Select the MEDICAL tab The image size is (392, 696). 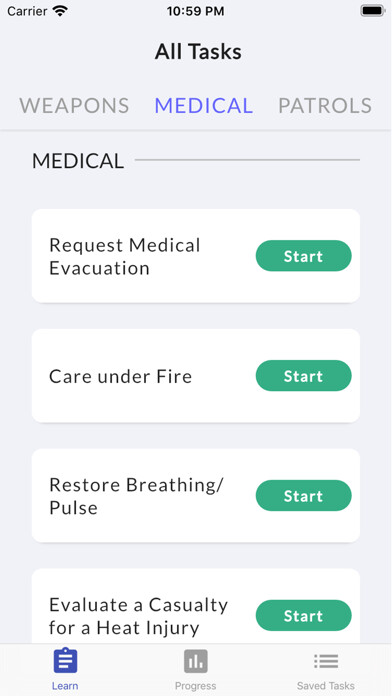[204, 106]
